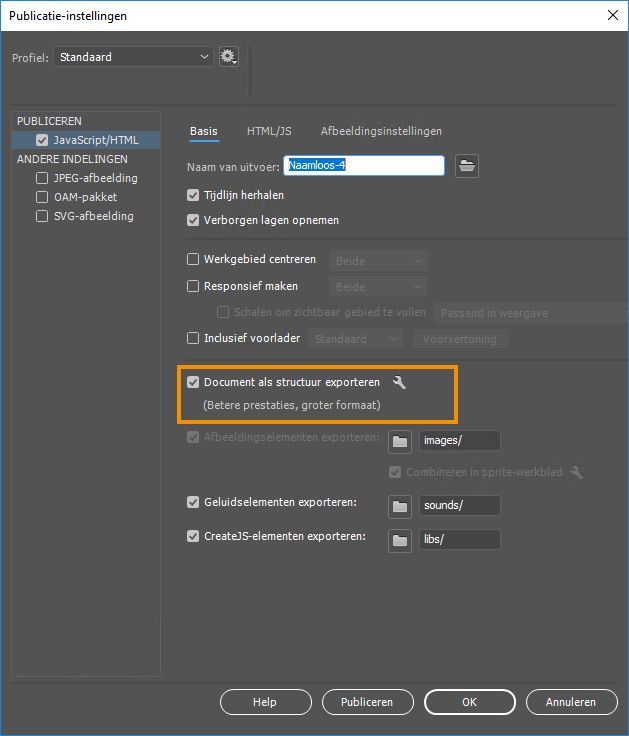629x736 pixels.
Task: Select JavaScript/HTML row in list
Action: [x=86, y=140]
